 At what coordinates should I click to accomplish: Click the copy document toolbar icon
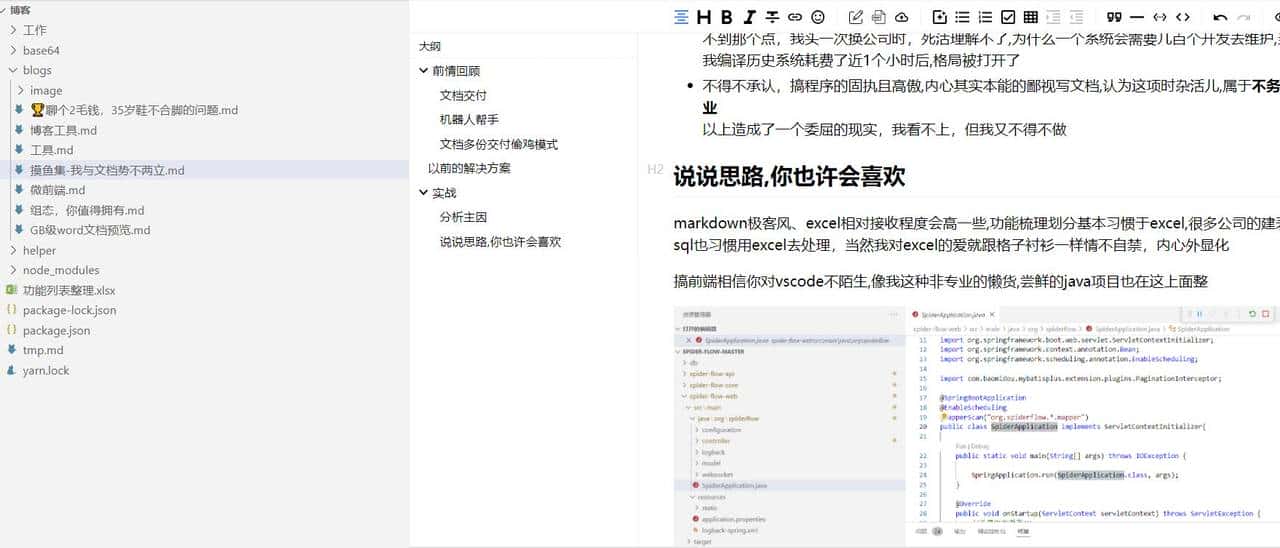(878, 17)
